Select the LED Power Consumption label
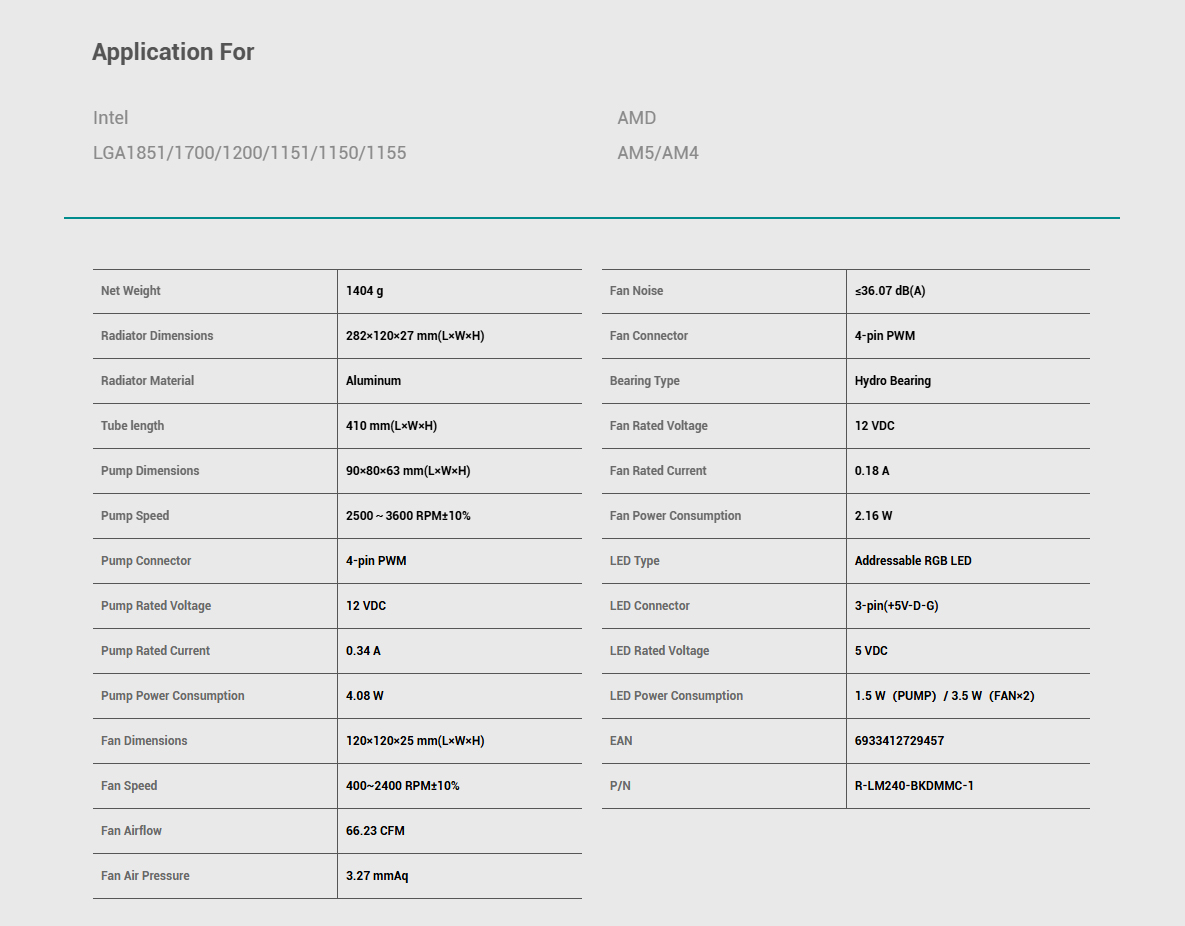The height and width of the screenshot is (926, 1185). coord(676,695)
